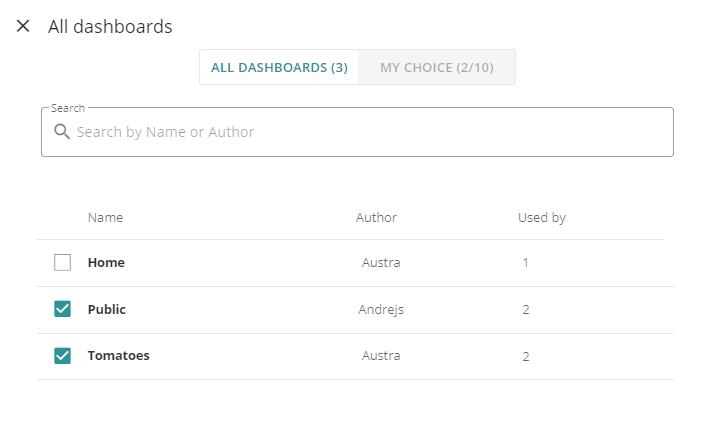Screen dimensions: 715x444
Task: Uncheck the Public dashboard checkbox
Action: (62, 309)
